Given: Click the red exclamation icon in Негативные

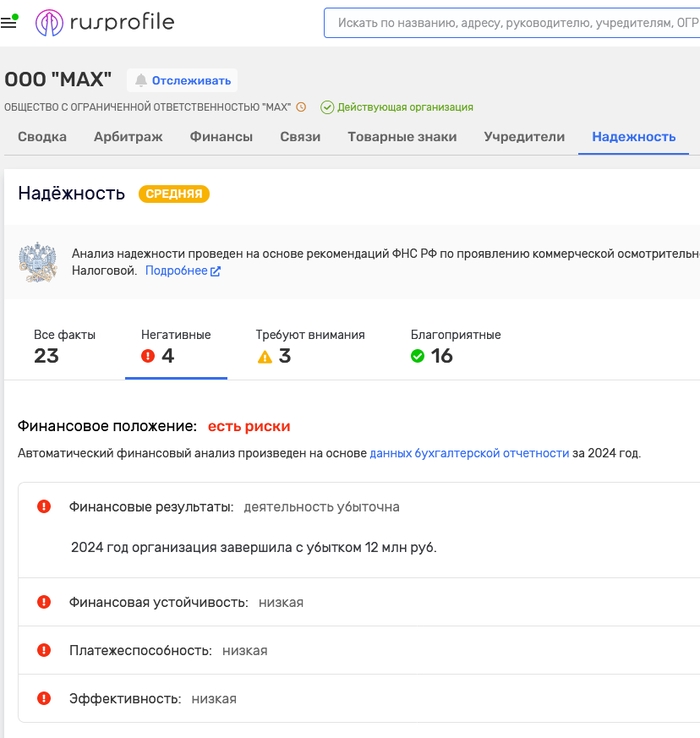Looking at the screenshot, I should click(148, 356).
